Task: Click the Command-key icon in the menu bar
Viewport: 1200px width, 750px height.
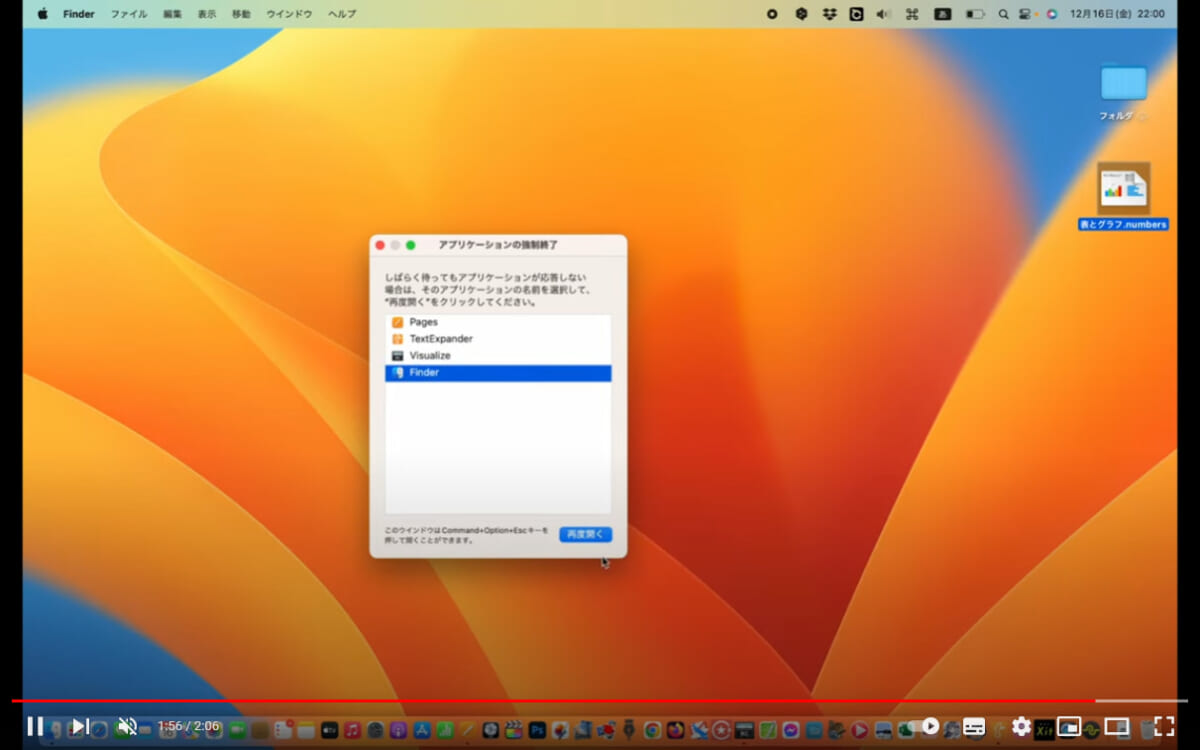Action: pyautogui.click(x=912, y=14)
